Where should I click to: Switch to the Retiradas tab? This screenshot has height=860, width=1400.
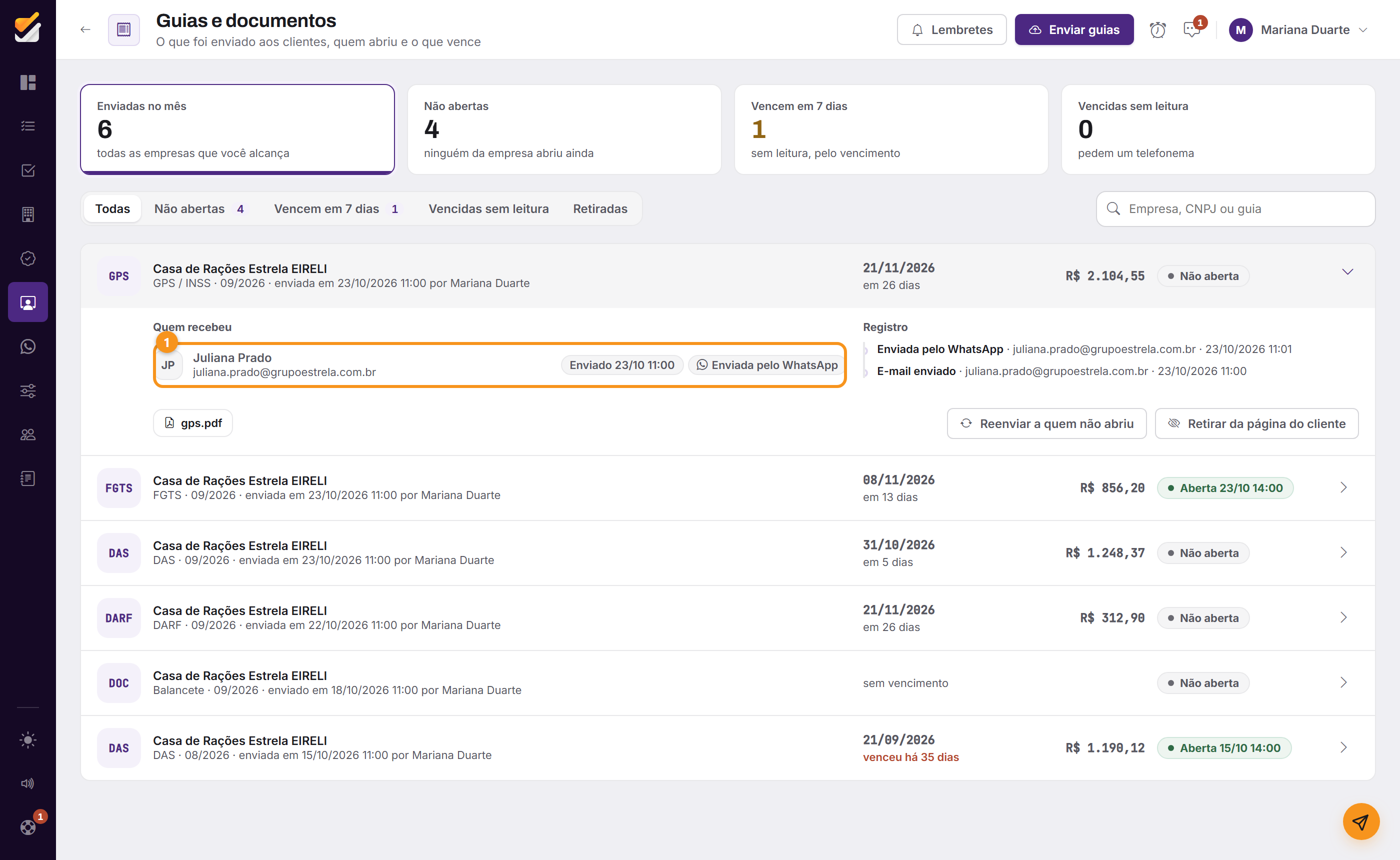click(x=600, y=208)
